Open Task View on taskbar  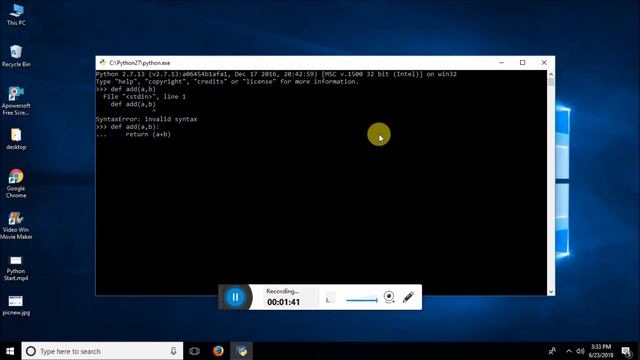[194, 351]
